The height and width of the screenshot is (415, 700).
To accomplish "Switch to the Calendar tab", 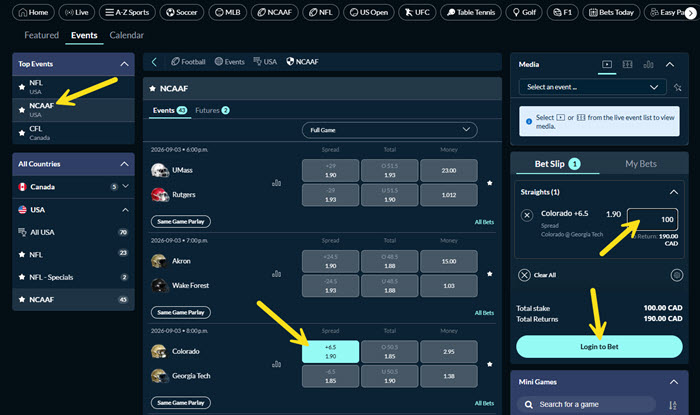I will tap(126, 35).
